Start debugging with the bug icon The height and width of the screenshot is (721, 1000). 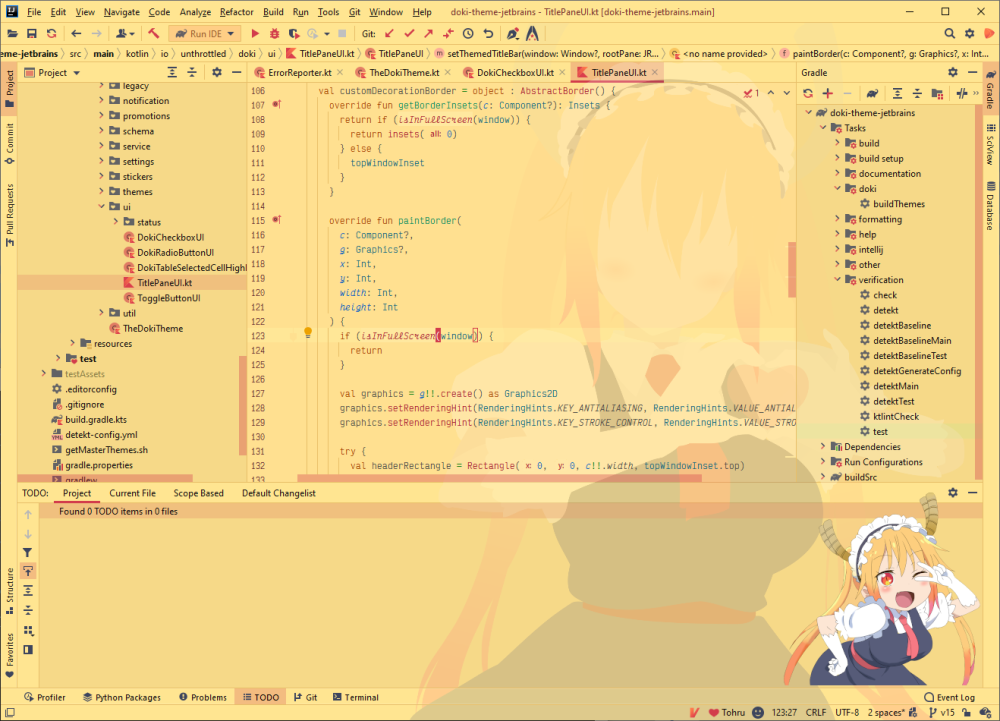[x=274, y=34]
